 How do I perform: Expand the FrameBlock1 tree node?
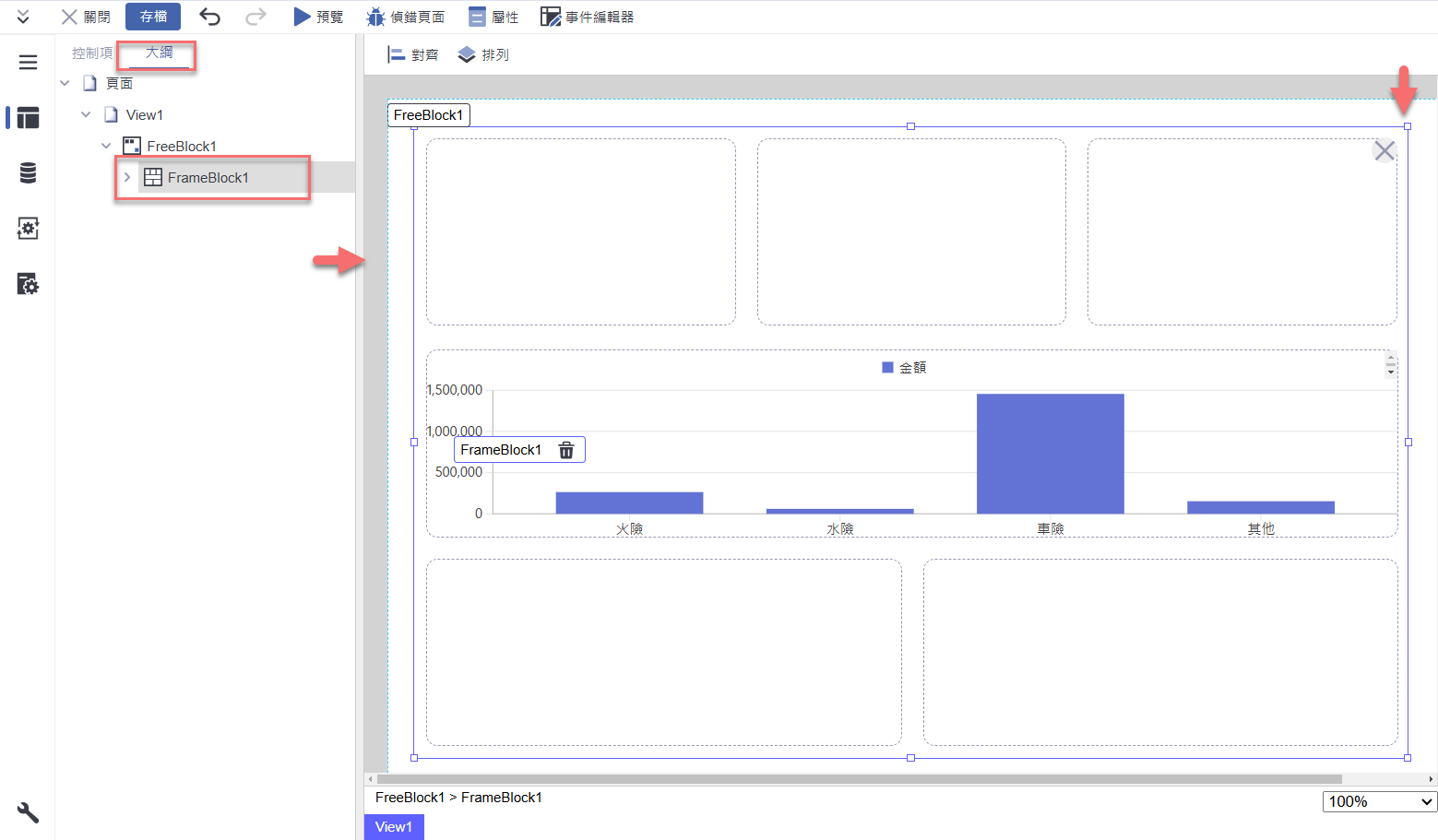(127, 177)
